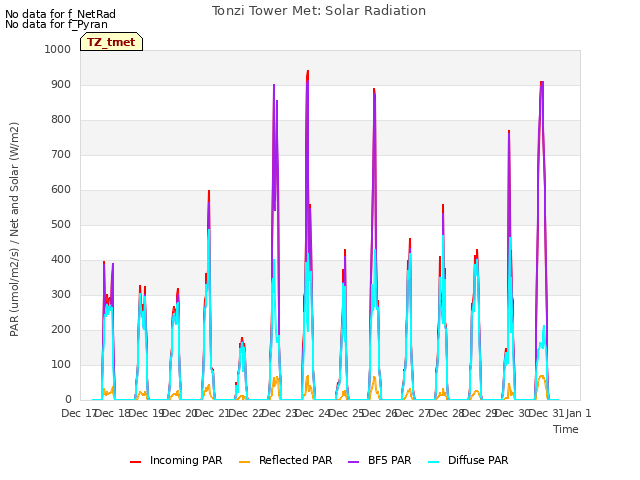Click the 500 y-axis tick label
The height and width of the screenshot is (480, 640).
tap(61, 224)
